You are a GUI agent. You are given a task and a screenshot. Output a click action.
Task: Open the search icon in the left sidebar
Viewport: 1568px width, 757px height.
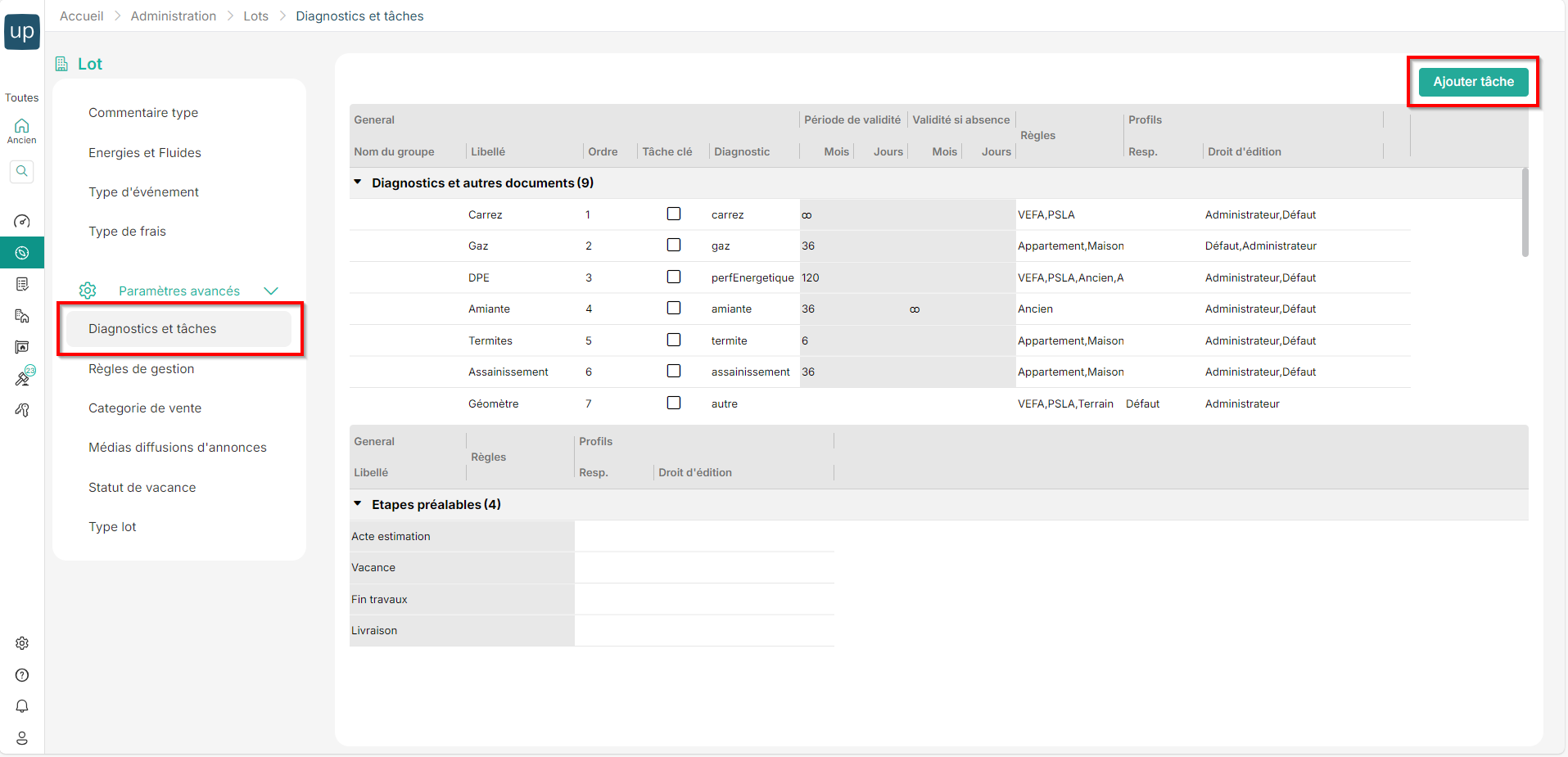(x=22, y=171)
